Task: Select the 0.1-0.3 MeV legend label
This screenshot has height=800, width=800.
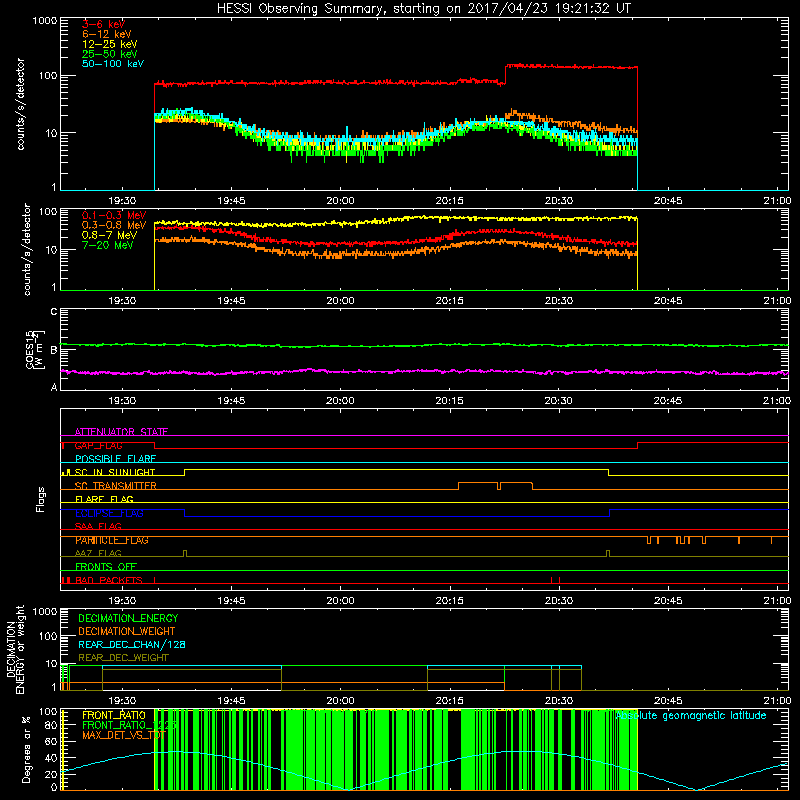Action: 114,215
